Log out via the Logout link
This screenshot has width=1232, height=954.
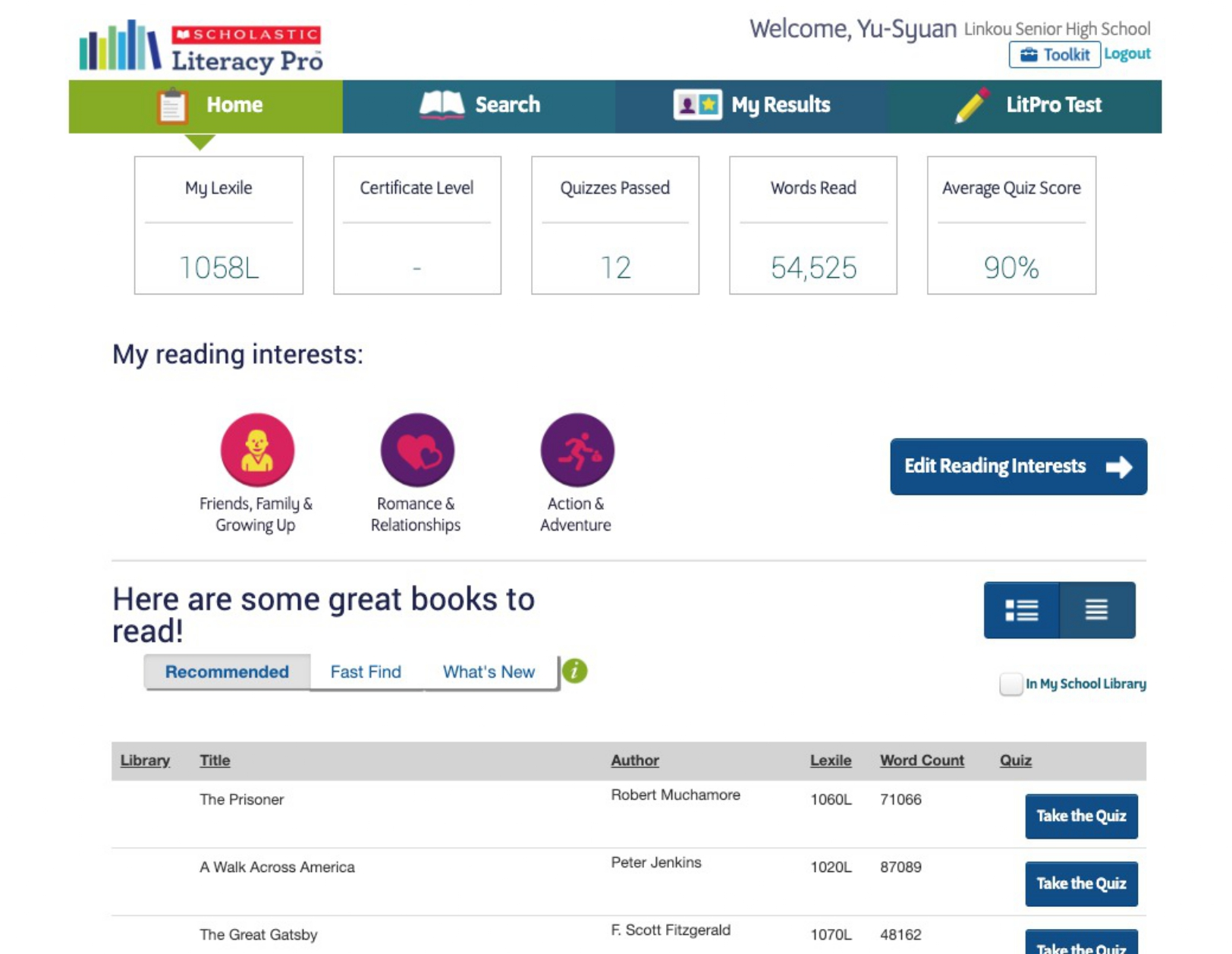1127,54
